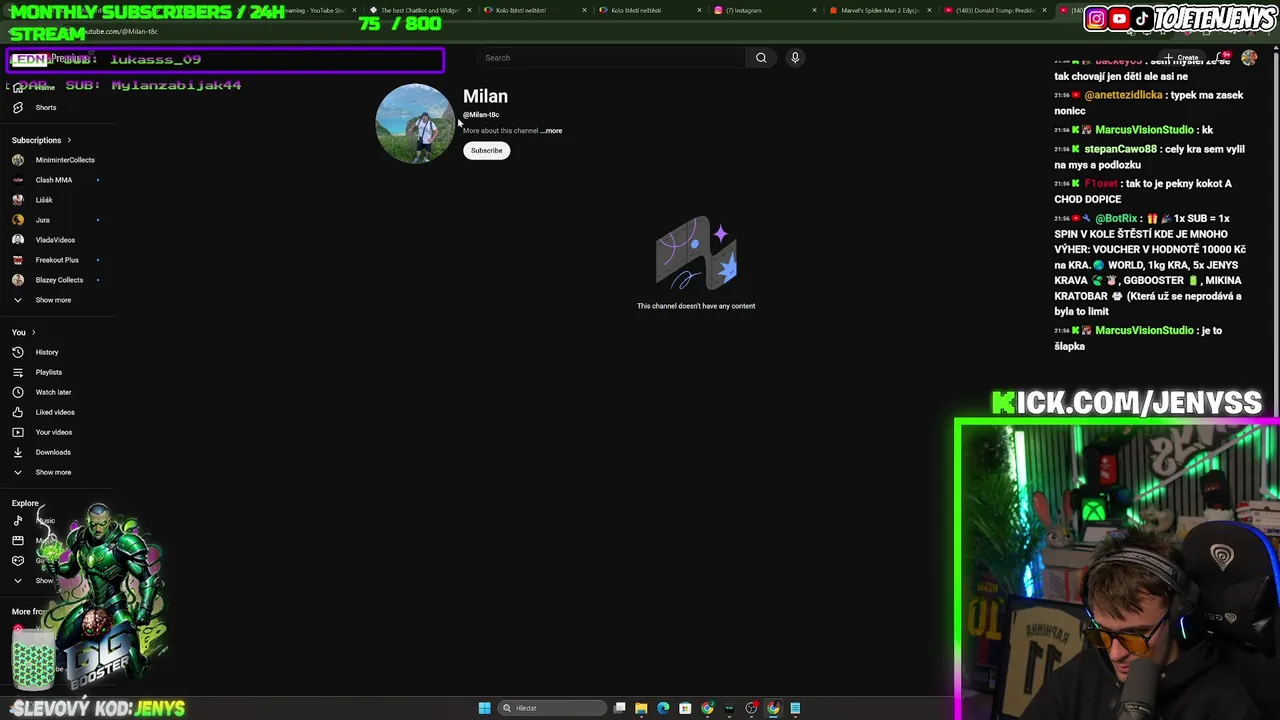Open the Notepad taskbar icon
The width and height of the screenshot is (1280, 720).
click(795, 708)
